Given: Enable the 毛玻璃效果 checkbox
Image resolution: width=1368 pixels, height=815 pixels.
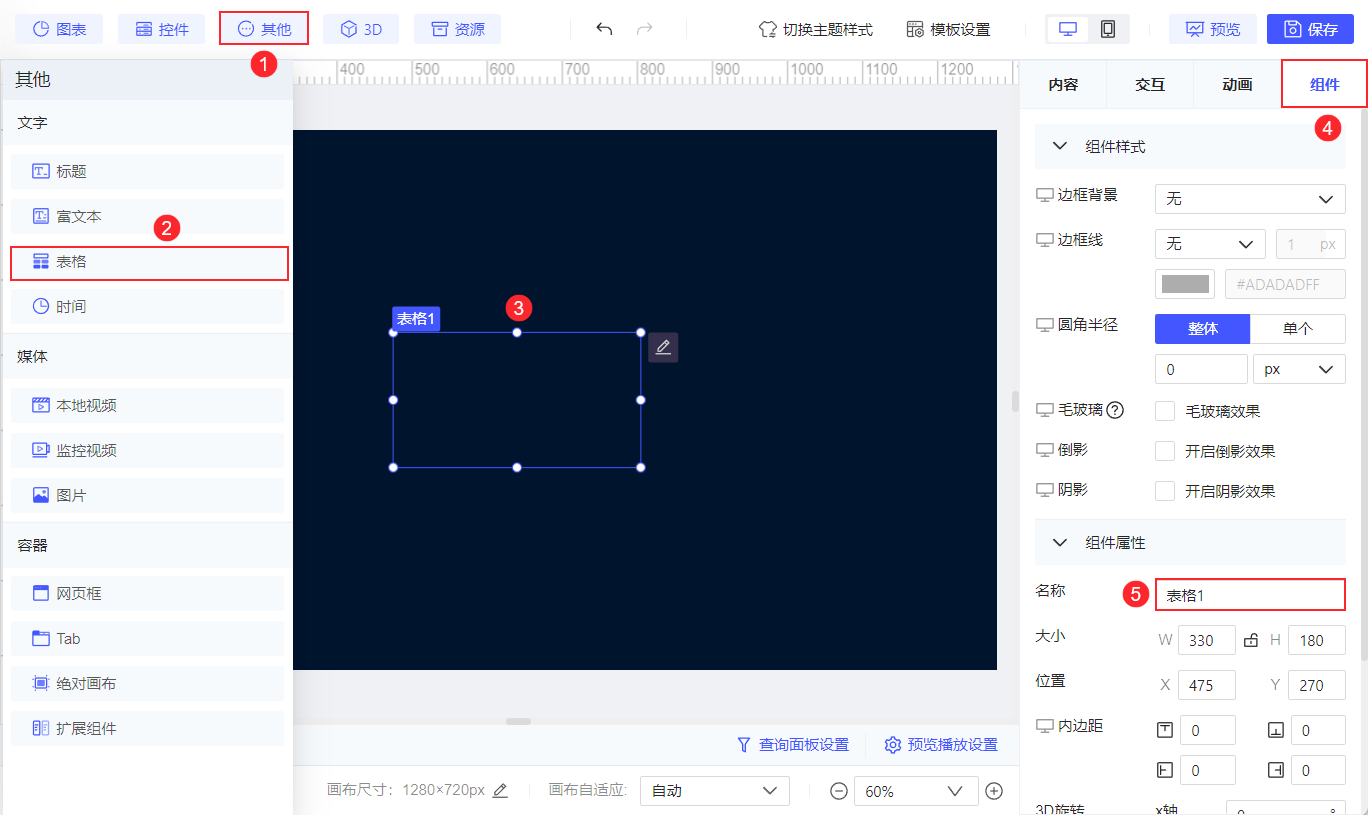Looking at the screenshot, I should tap(1165, 411).
